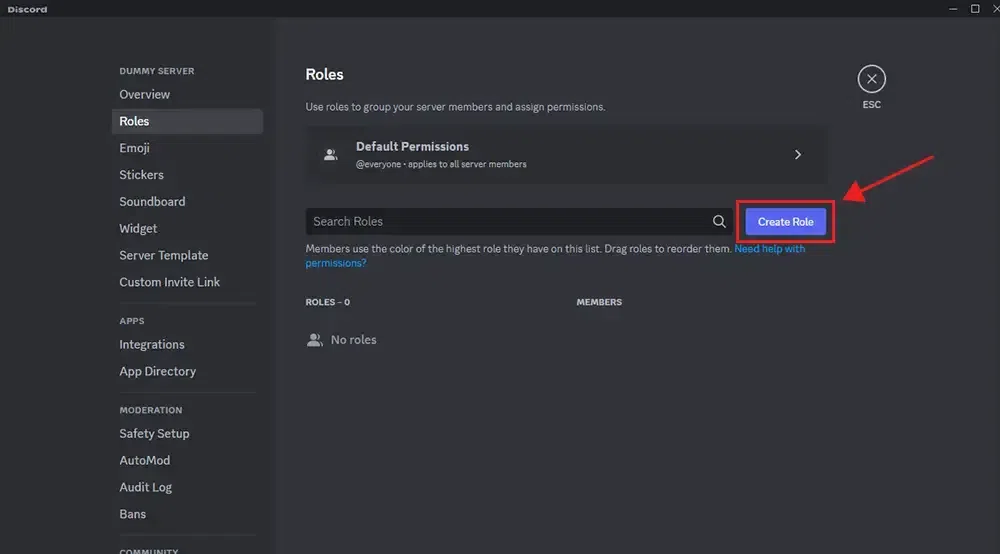Open the Need help with permissions link
Screen dimensions: 1000x554
coord(769,249)
